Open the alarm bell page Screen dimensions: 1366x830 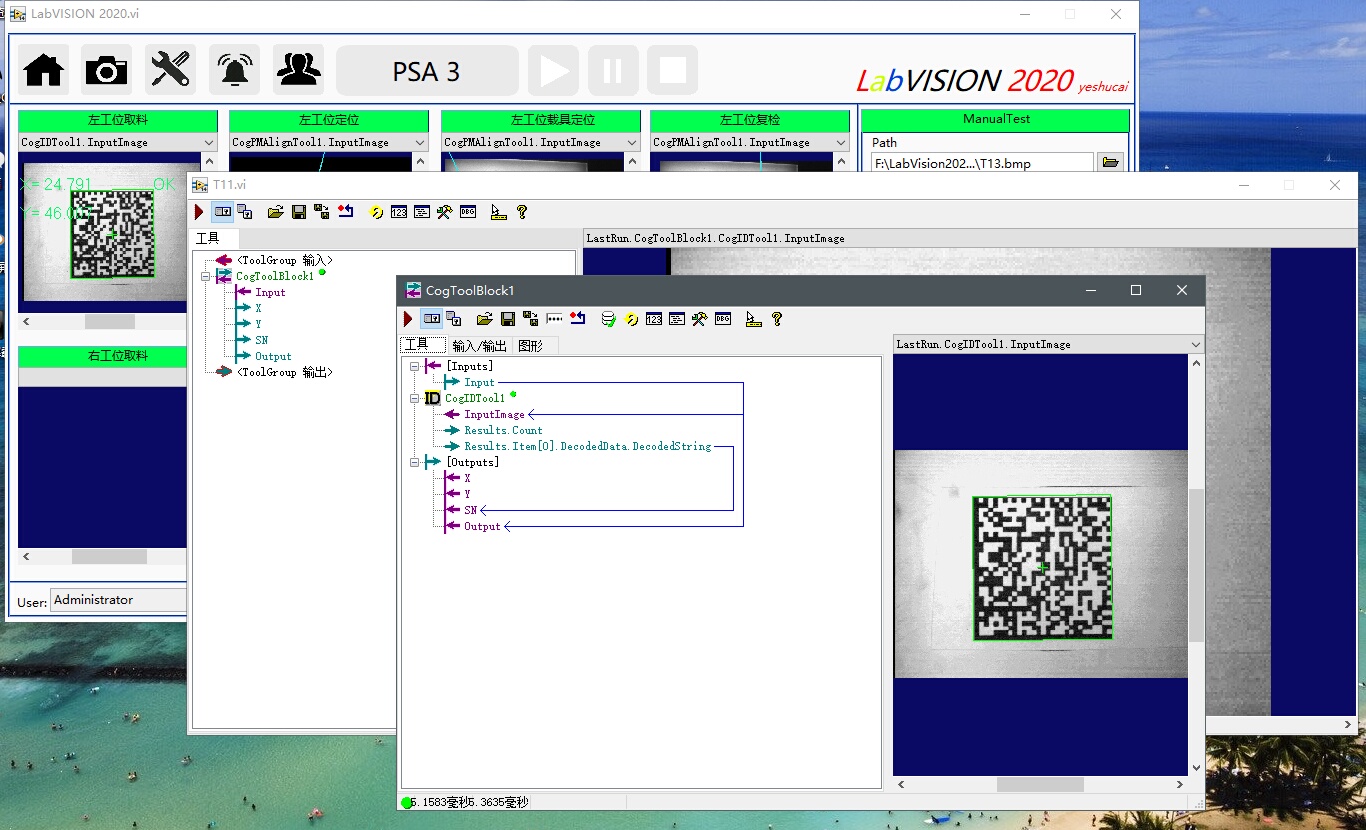235,70
